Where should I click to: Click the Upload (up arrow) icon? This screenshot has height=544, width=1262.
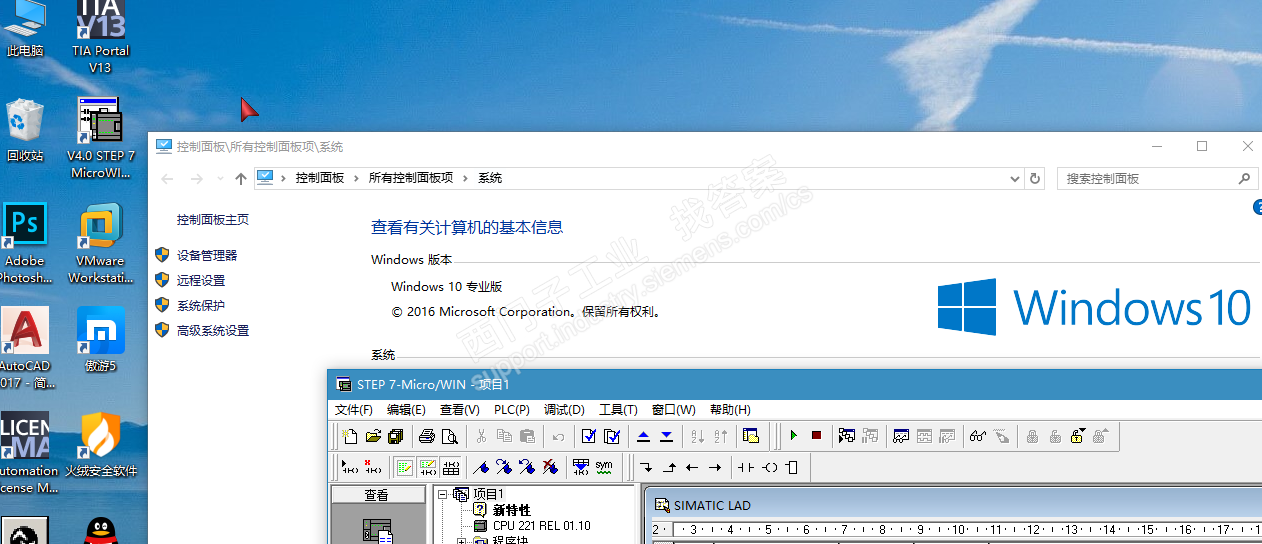point(643,436)
